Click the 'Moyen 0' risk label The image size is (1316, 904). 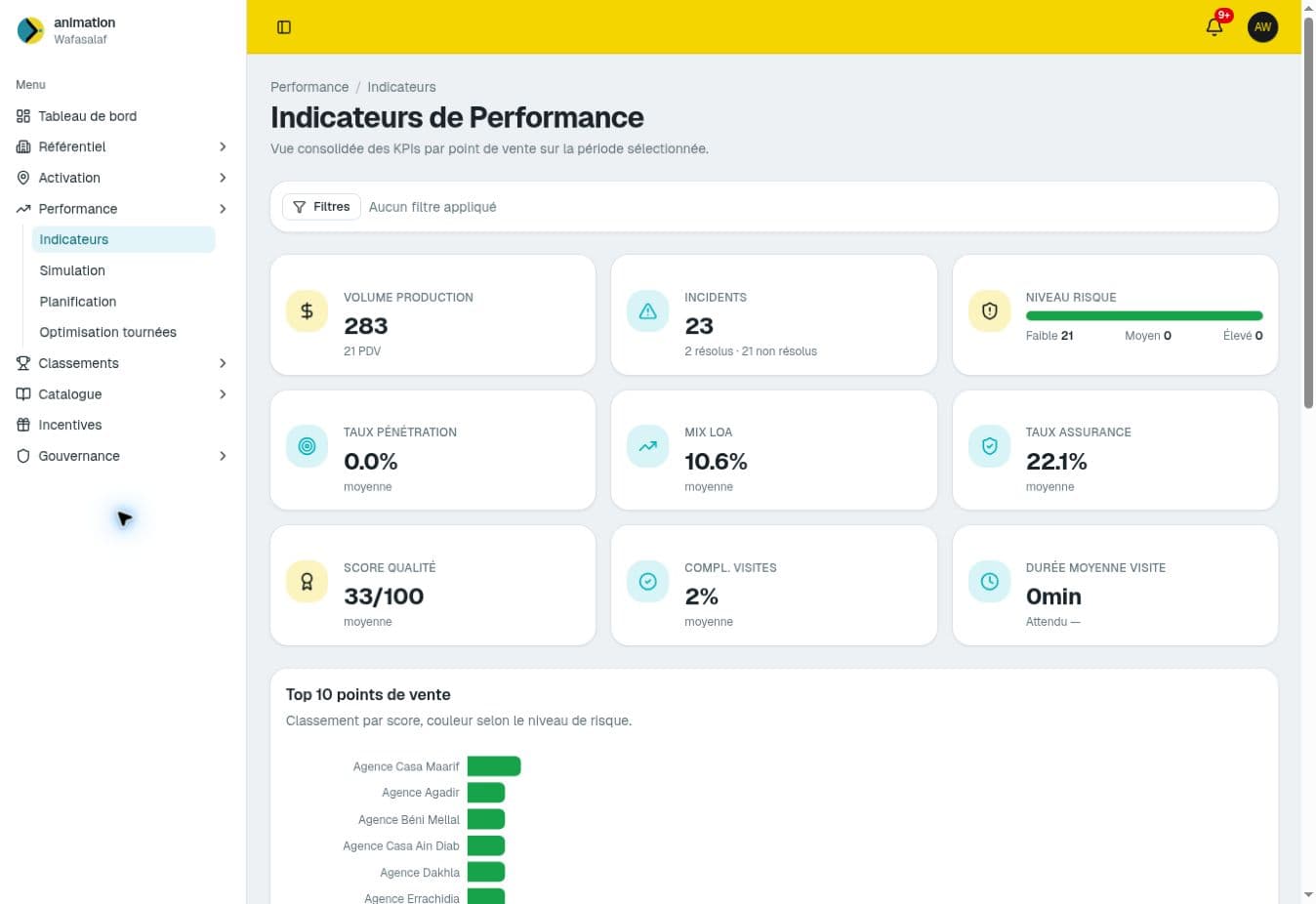[1148, 336]
